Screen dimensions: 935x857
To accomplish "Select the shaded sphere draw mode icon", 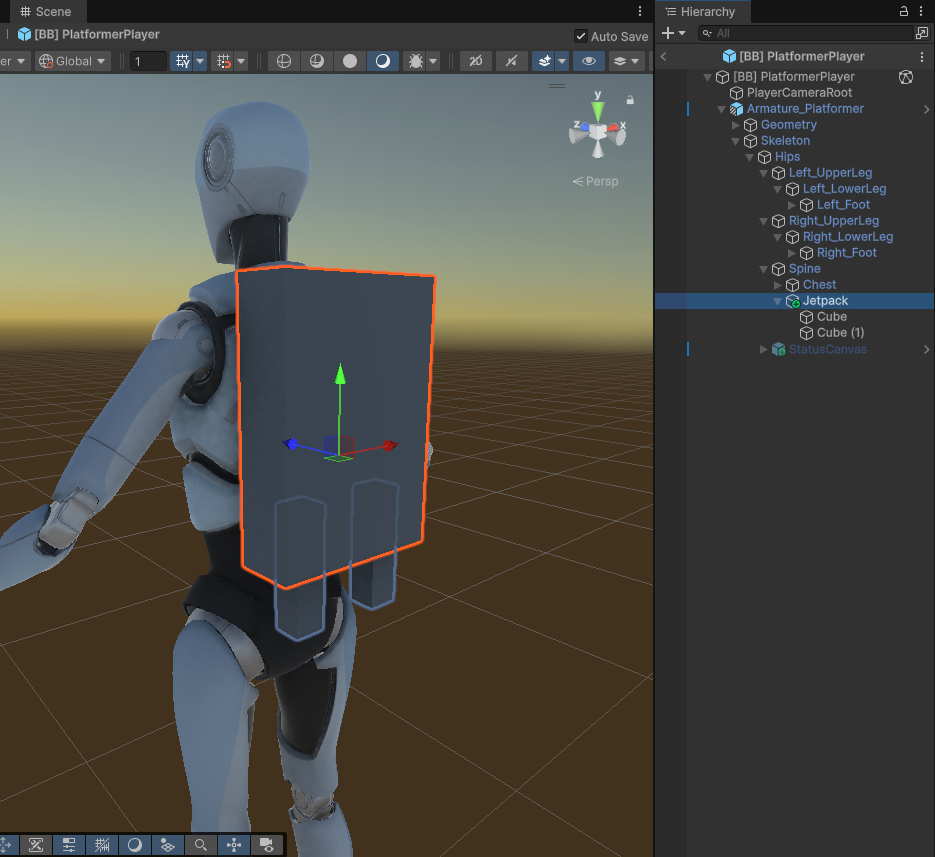I will [349, 61].
